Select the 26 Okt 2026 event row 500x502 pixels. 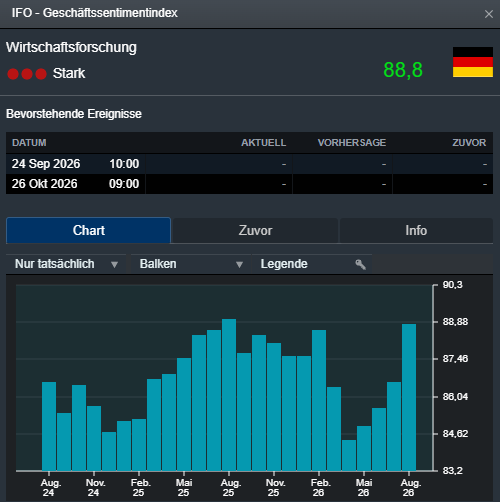coord(249,184)
